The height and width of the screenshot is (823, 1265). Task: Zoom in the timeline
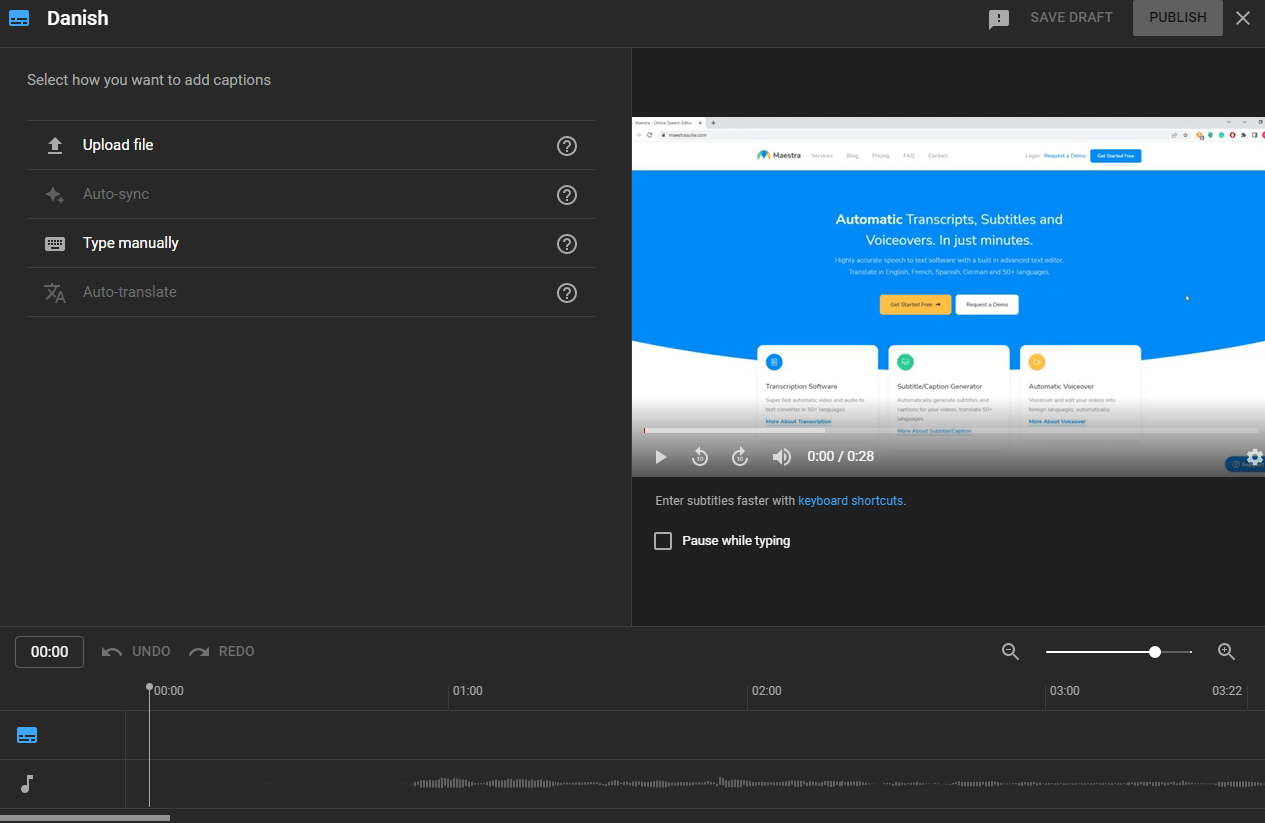(1227, 652)
